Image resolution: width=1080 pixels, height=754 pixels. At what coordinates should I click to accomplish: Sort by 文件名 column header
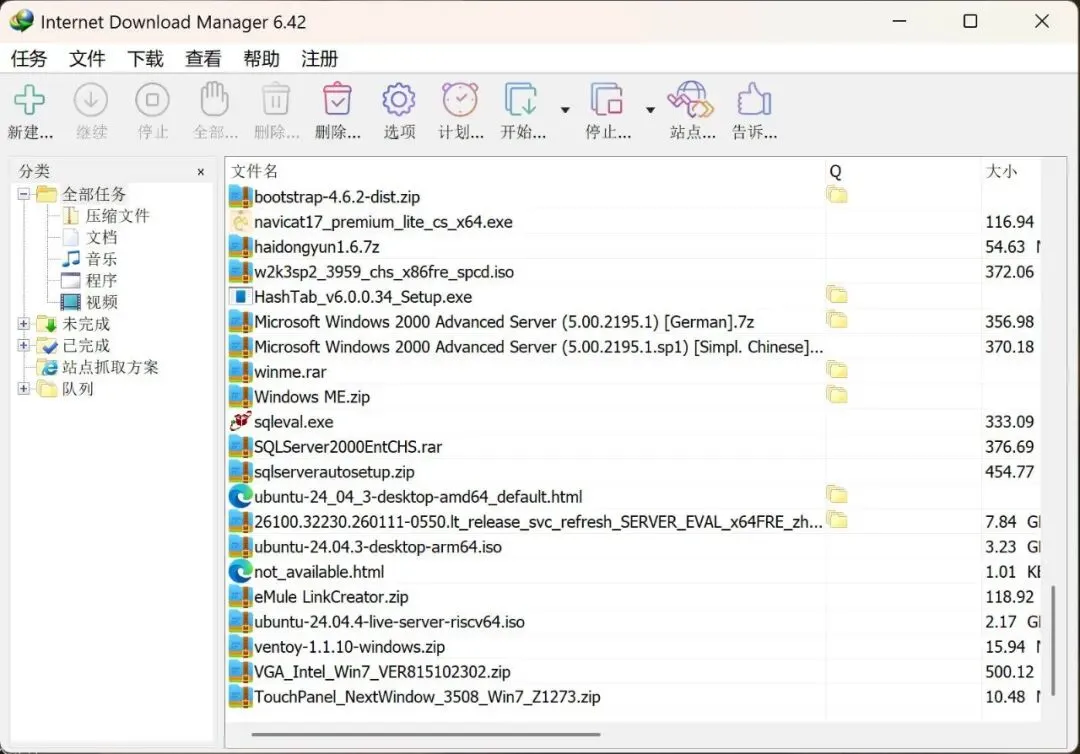click(x=526, y=171)
